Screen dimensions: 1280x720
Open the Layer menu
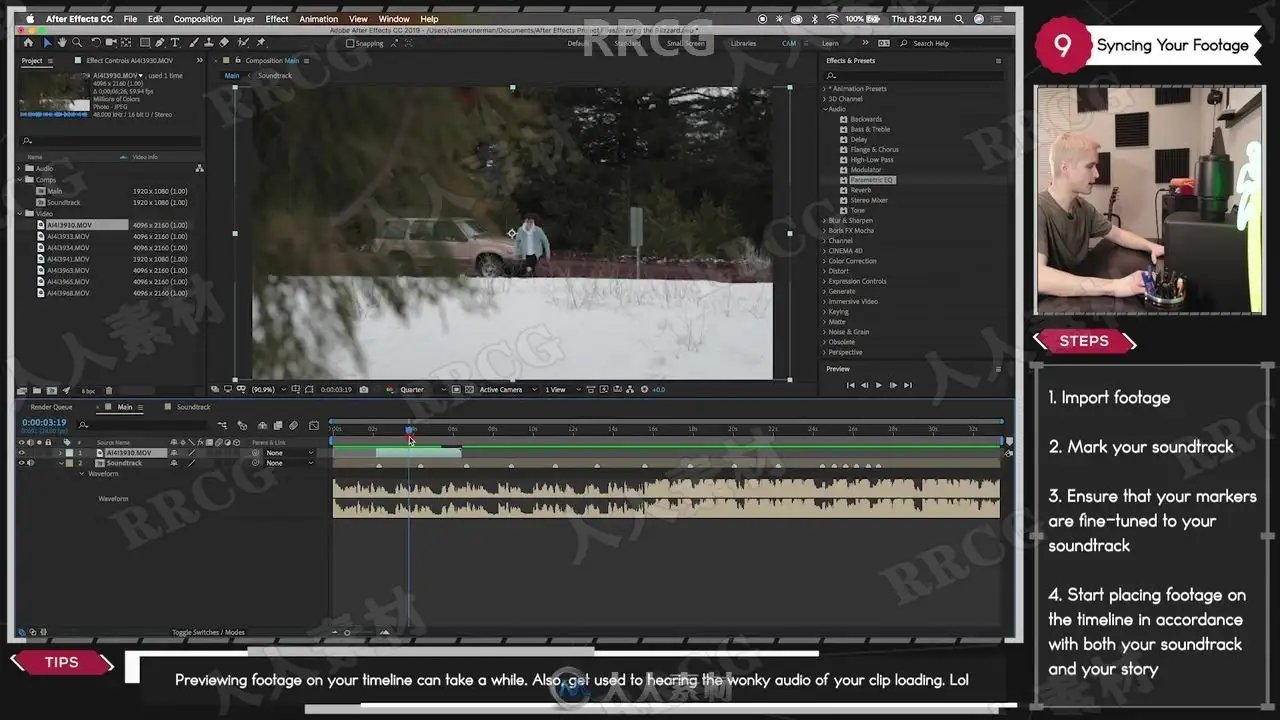pos(244,19)
